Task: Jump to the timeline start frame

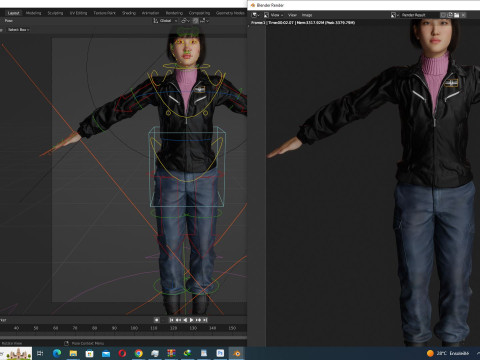Action: coord(171,320)
